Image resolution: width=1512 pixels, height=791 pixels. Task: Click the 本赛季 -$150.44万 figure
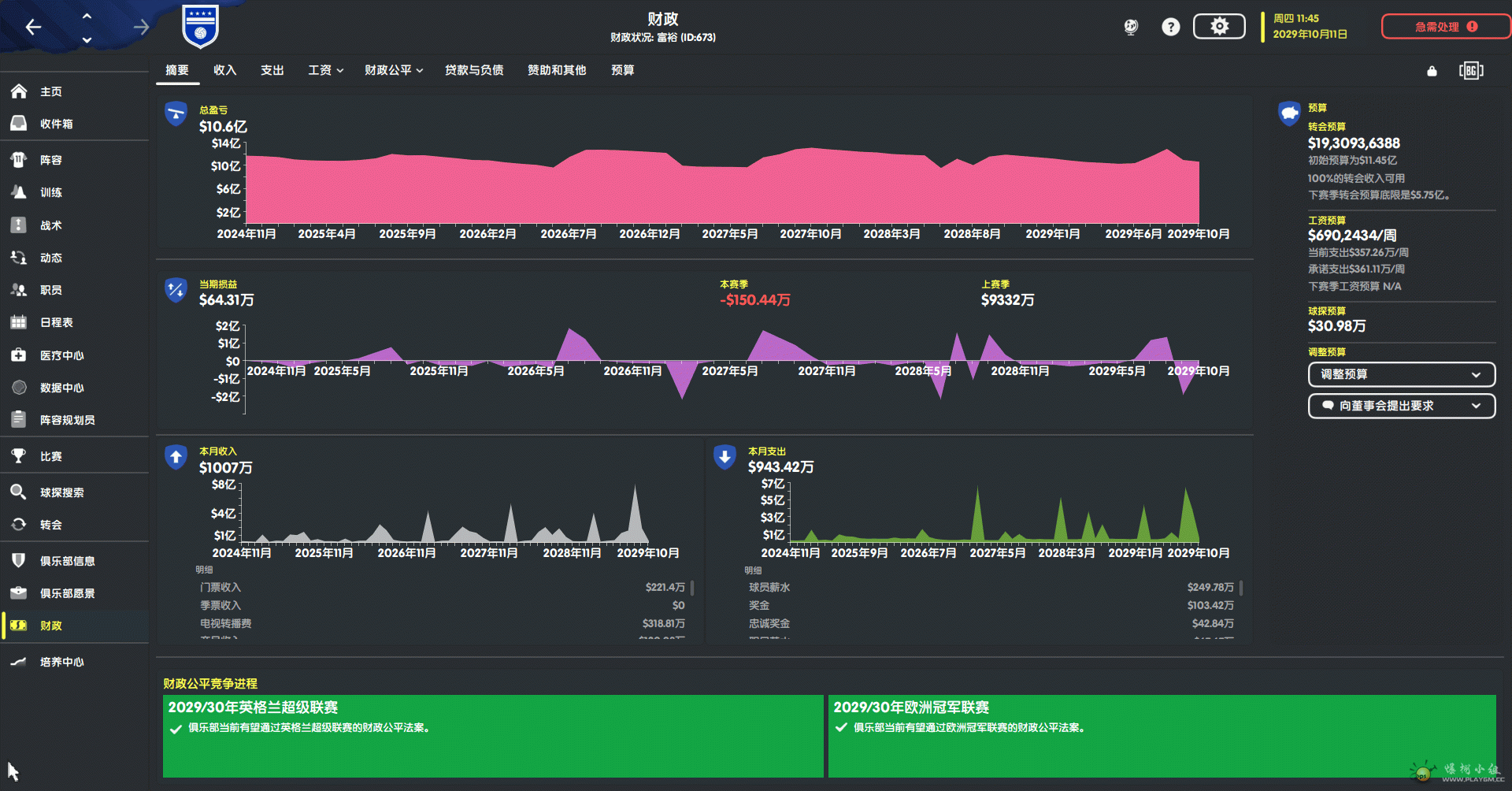754,300
